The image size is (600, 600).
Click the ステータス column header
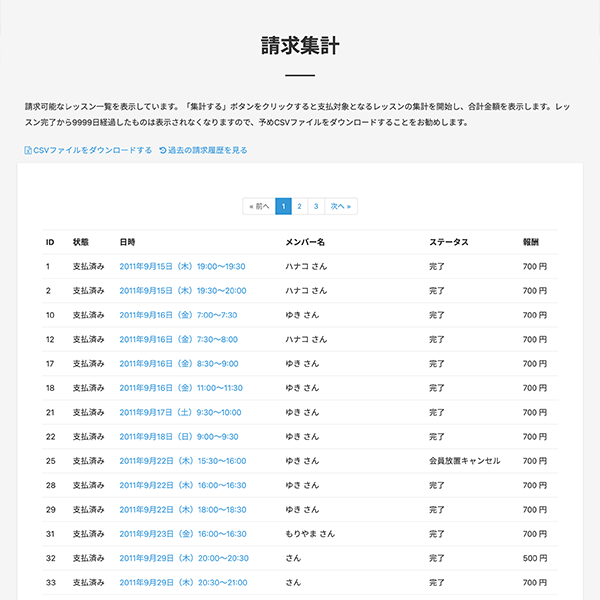coord(449,242)
